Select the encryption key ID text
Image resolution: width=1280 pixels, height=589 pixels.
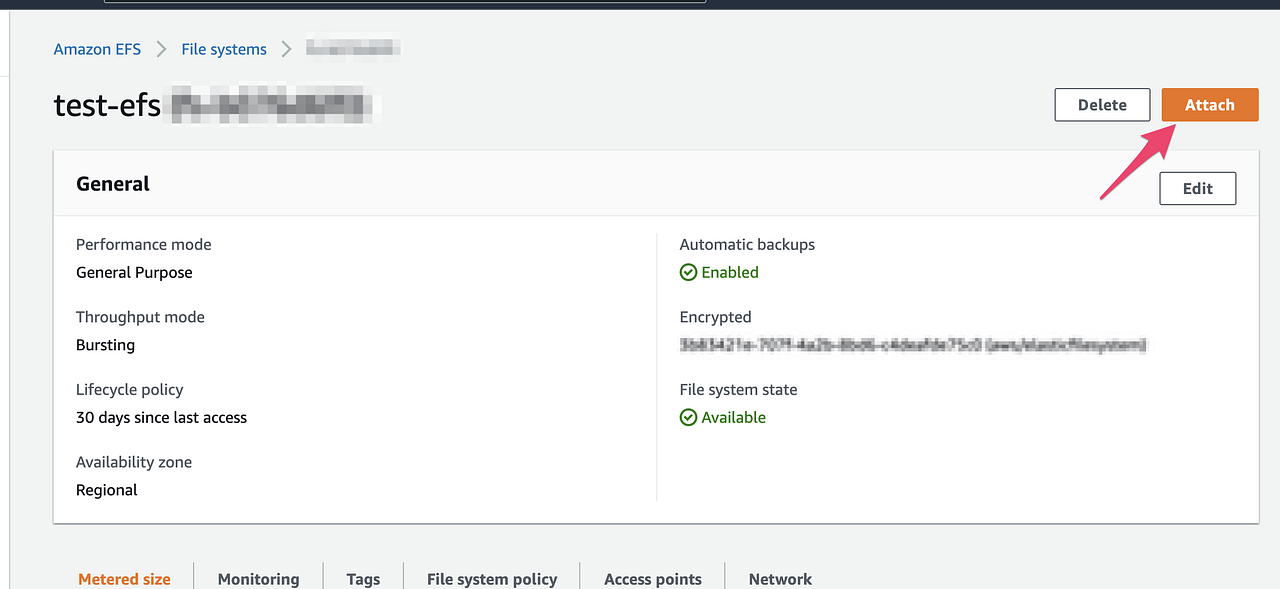pos(912,345)
